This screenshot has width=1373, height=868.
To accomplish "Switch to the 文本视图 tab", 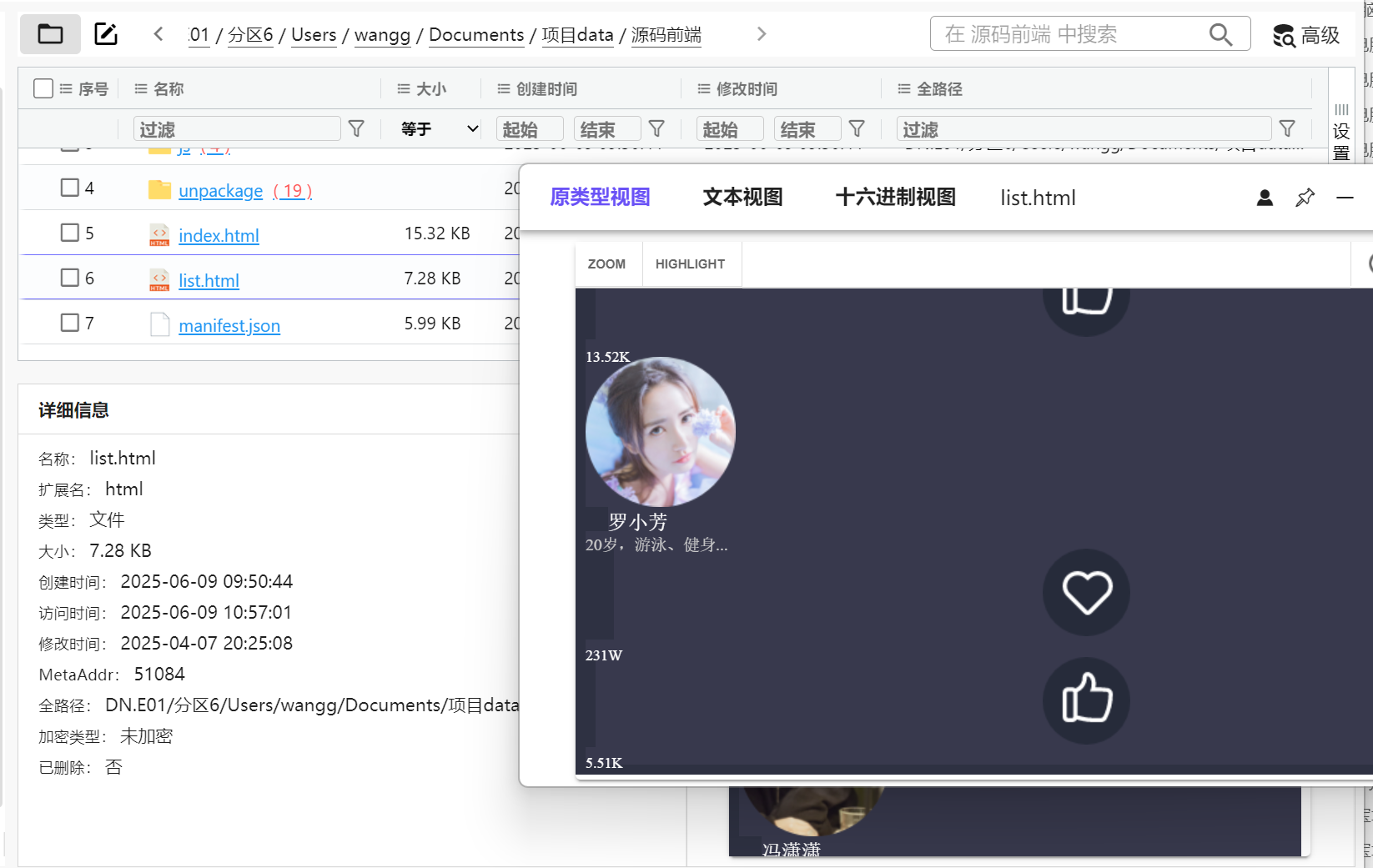I will pos(742,198).
